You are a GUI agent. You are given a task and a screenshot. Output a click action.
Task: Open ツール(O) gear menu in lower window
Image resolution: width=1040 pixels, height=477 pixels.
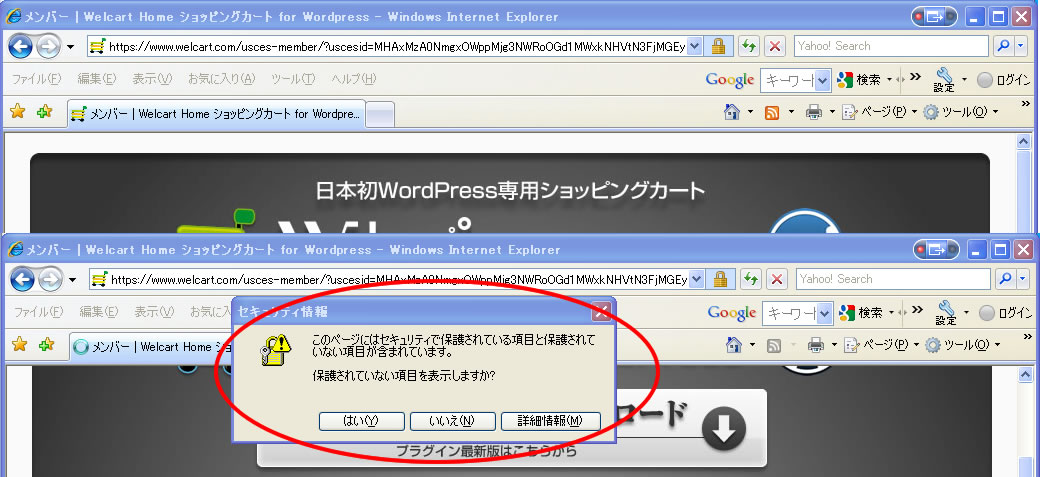pyautogui.click(x=962, y=345)
